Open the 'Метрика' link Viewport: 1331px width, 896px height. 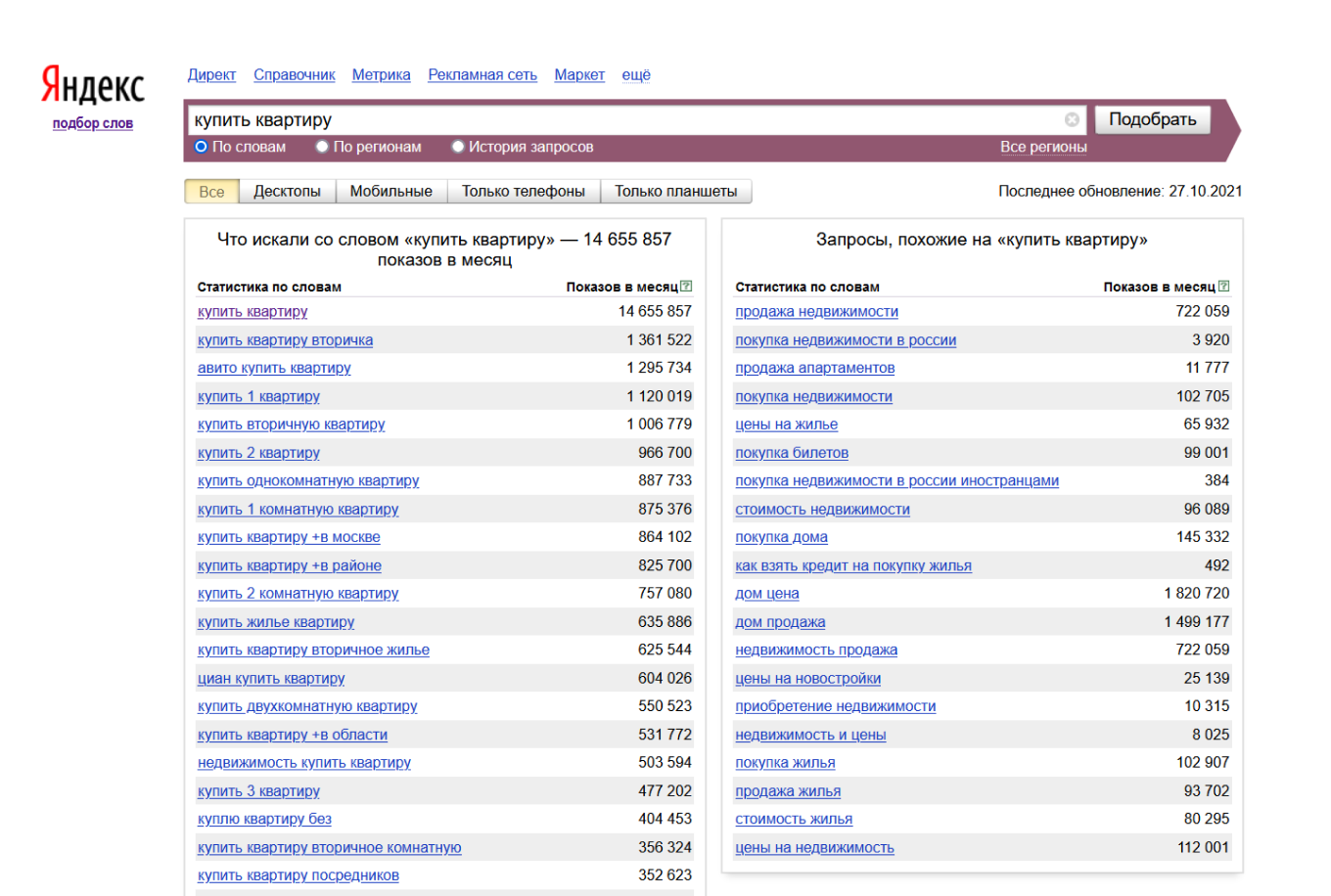tap(381, 74)
